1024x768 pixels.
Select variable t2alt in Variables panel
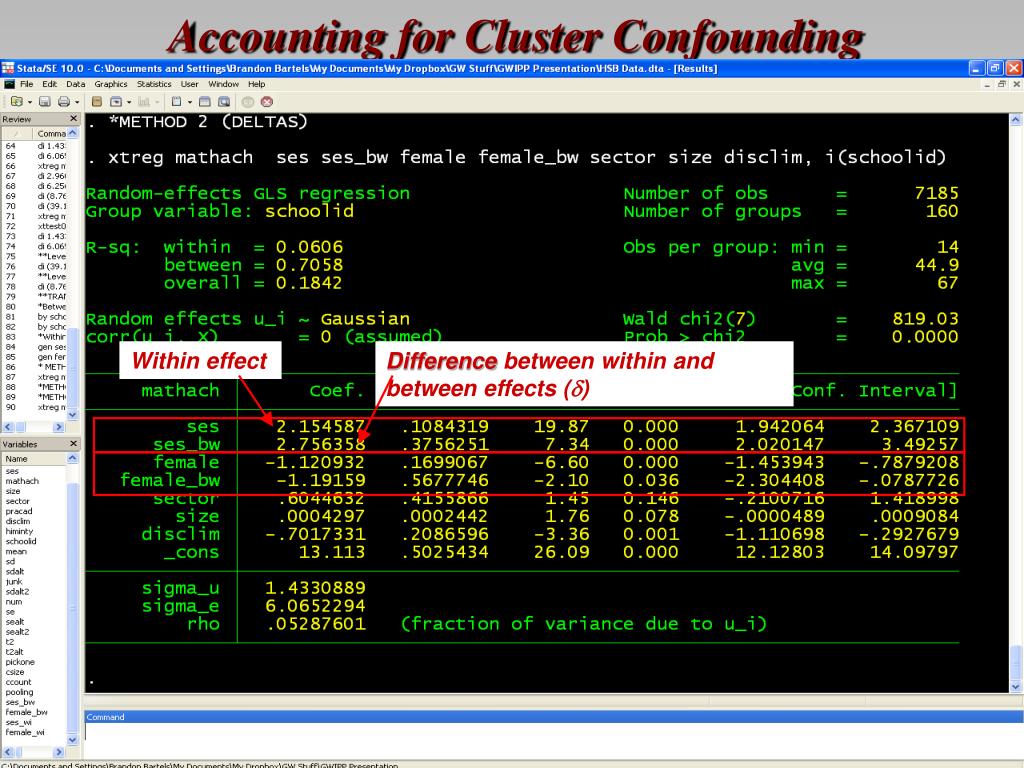(x=14, y=652)
